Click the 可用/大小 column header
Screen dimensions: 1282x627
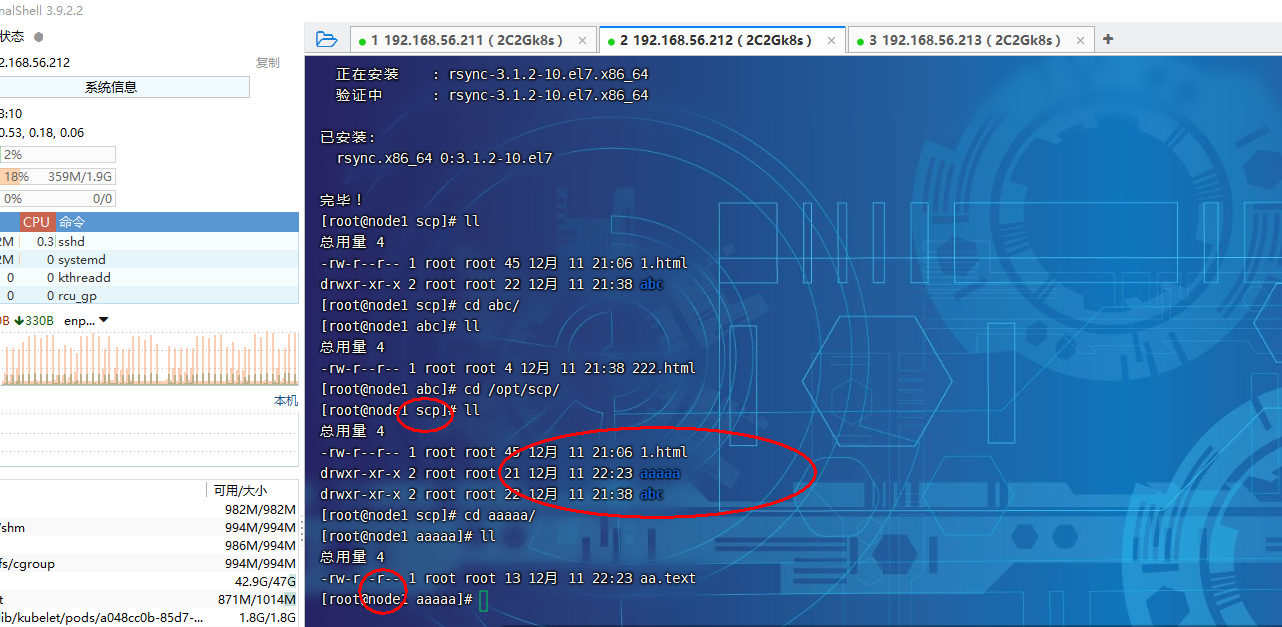click(240, 490)
